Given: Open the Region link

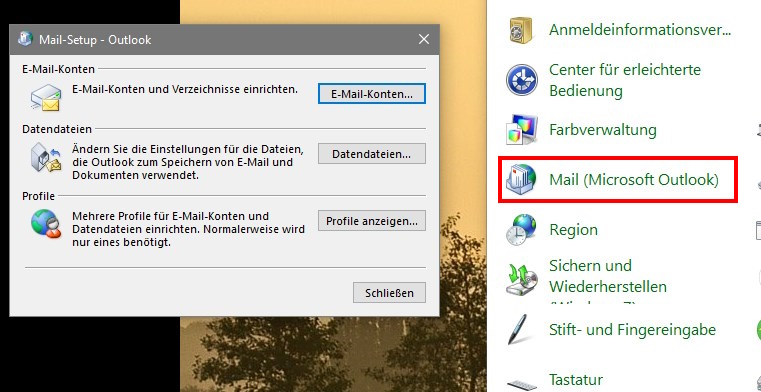Looking at the screenshot, I should coord(573,229).
